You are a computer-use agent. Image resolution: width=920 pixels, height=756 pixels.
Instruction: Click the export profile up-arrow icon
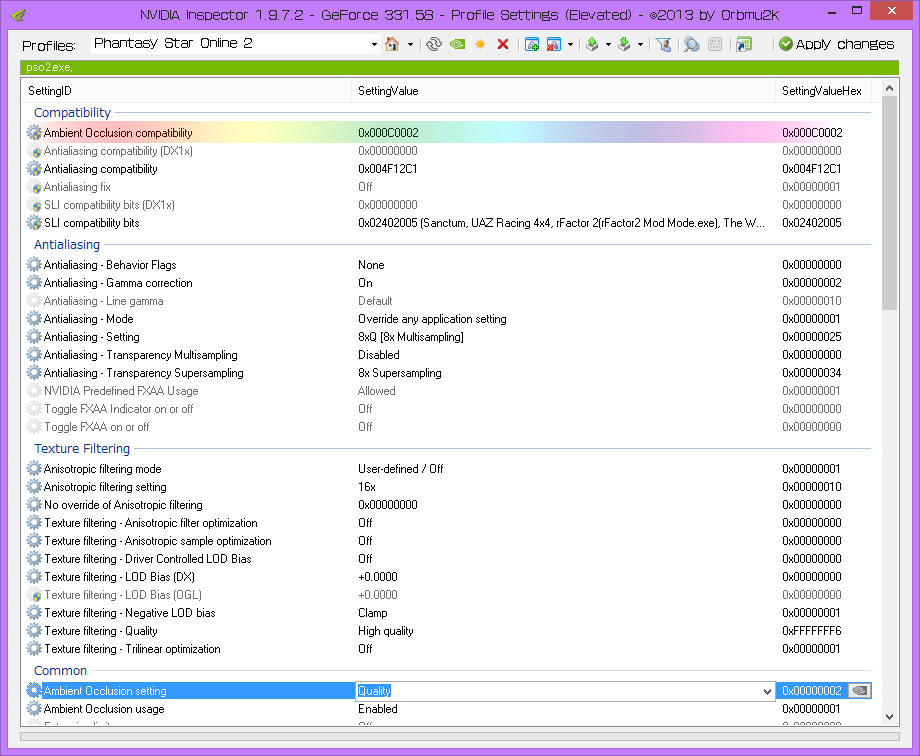[x=592, y=44]
